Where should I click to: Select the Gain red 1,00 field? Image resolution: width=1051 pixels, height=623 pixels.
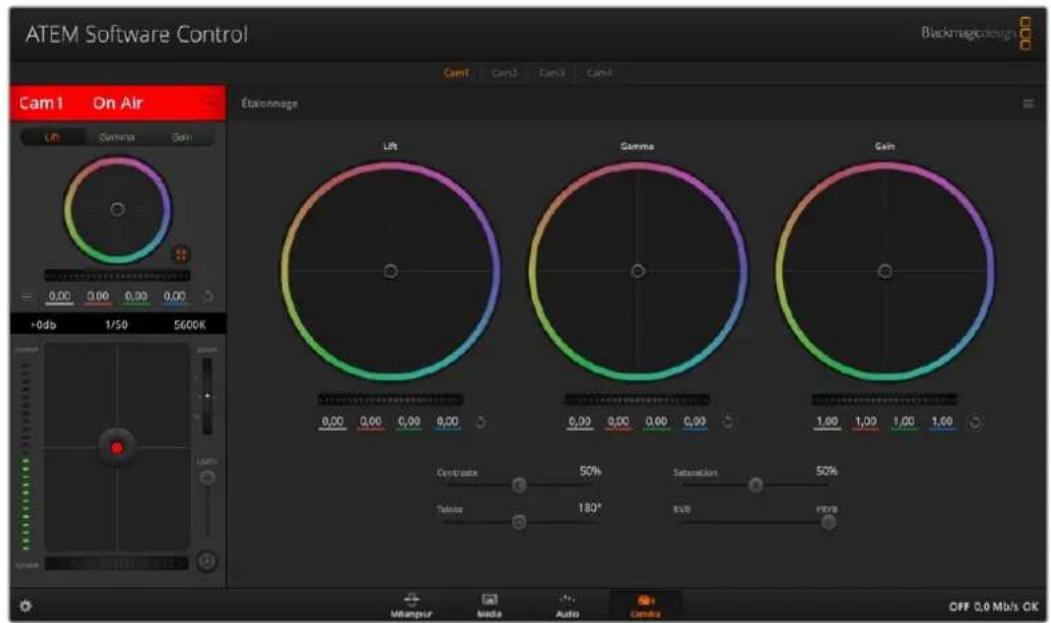865,422
